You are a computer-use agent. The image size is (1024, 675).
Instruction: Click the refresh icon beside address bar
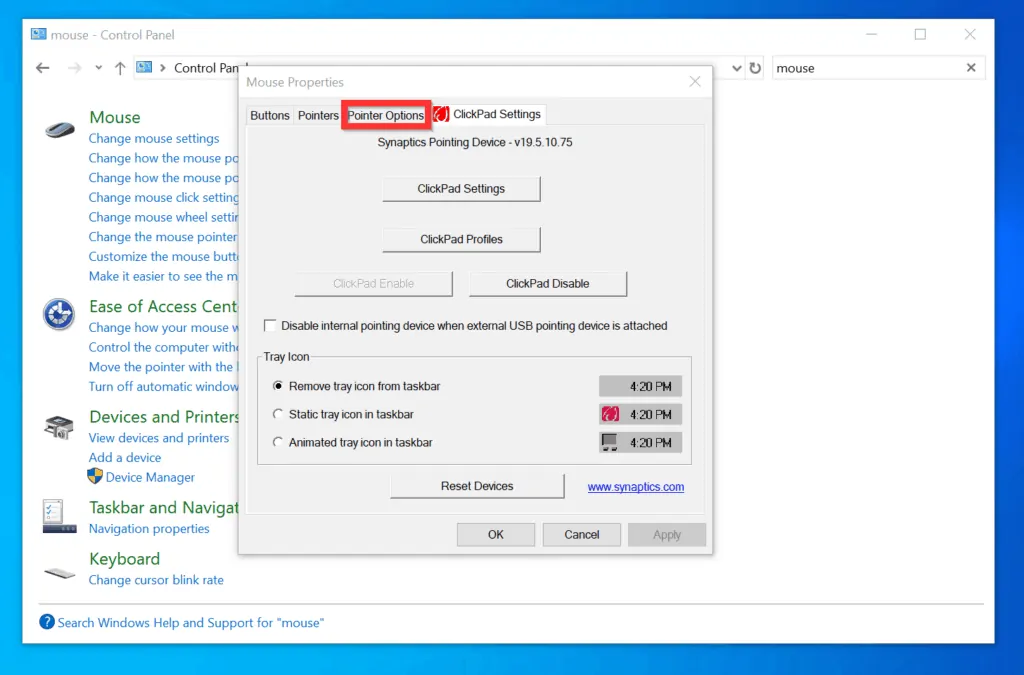click(755, 68)
